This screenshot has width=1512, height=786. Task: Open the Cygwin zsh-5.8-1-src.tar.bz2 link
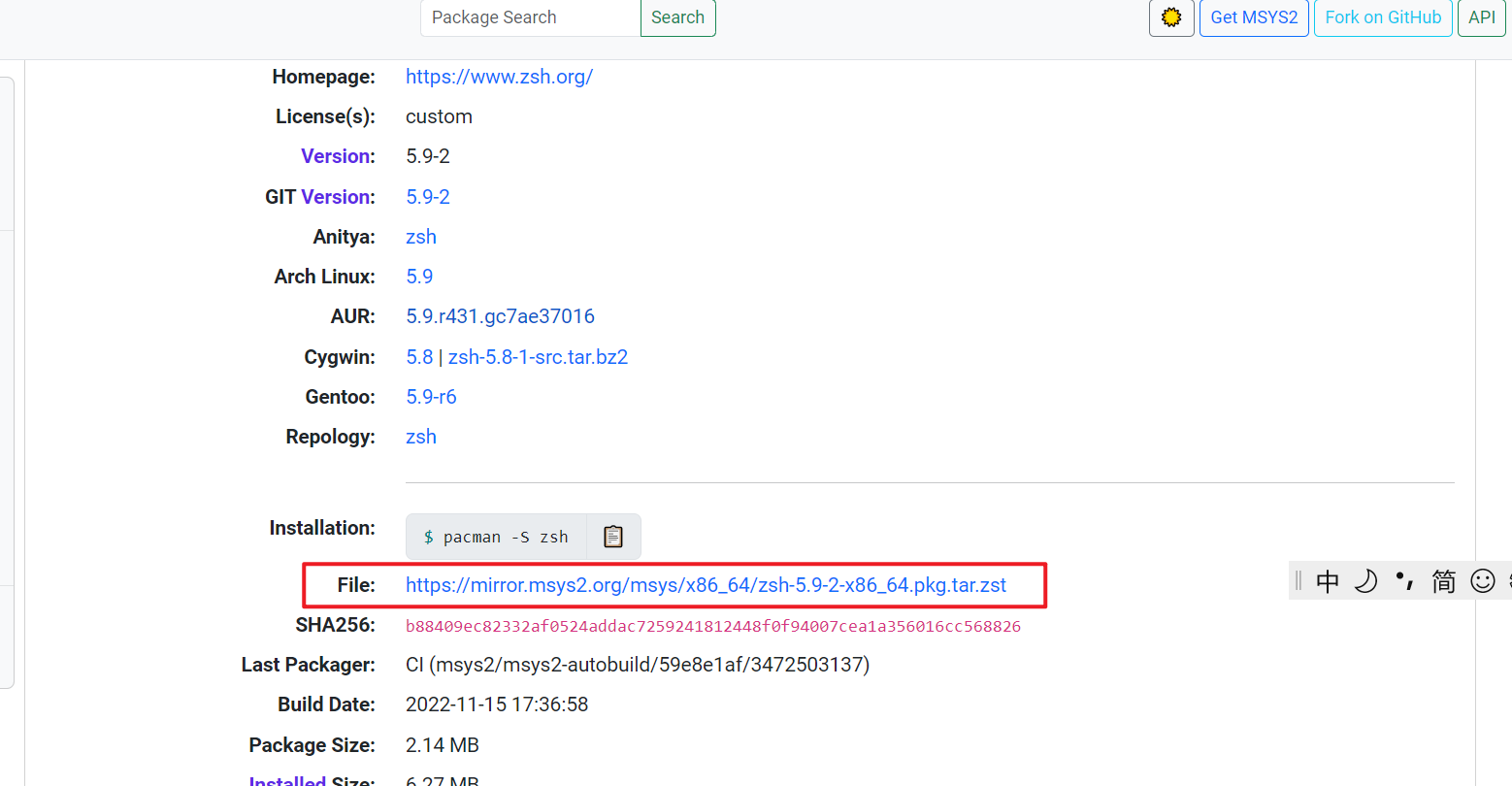538,357
